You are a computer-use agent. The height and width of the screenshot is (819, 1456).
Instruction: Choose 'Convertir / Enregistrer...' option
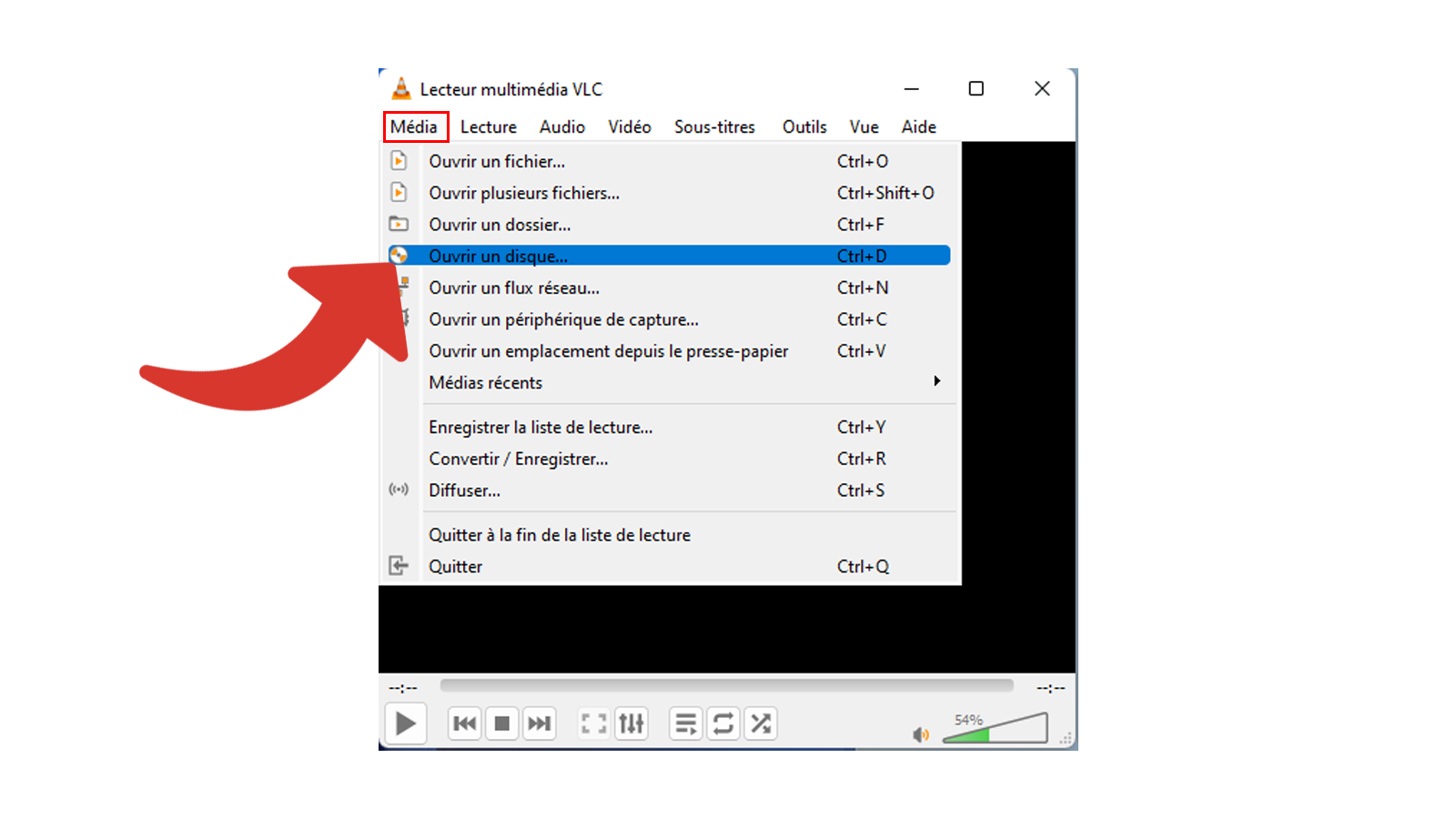pyautogui.click(x=519, y=459)
